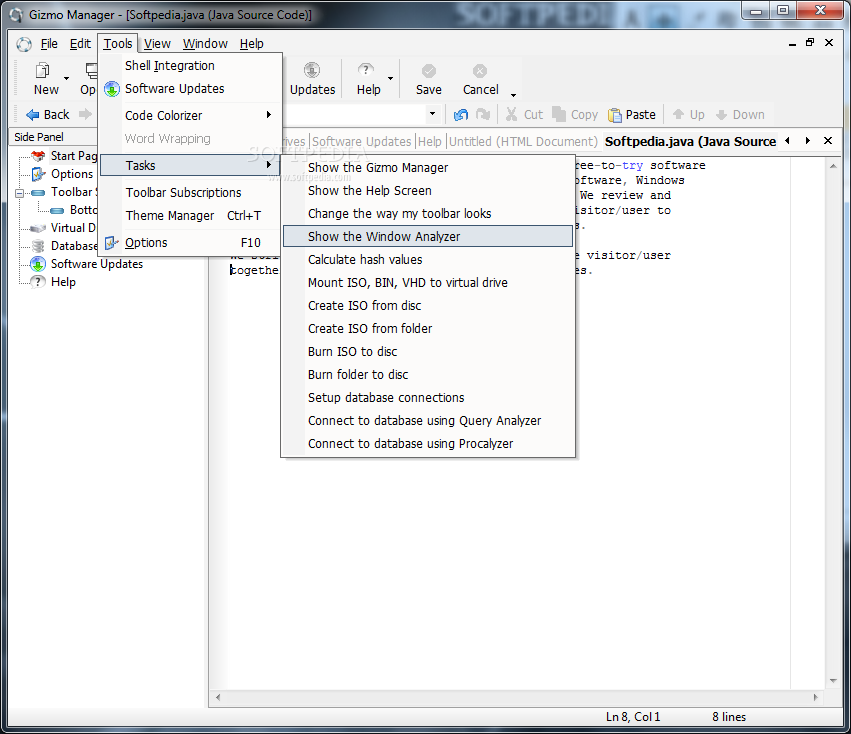Collapse the Toolbar tree node
Image resolution: width=851 pixels, height=734 pixels.
pyautogui.click(x=20, y=193)
